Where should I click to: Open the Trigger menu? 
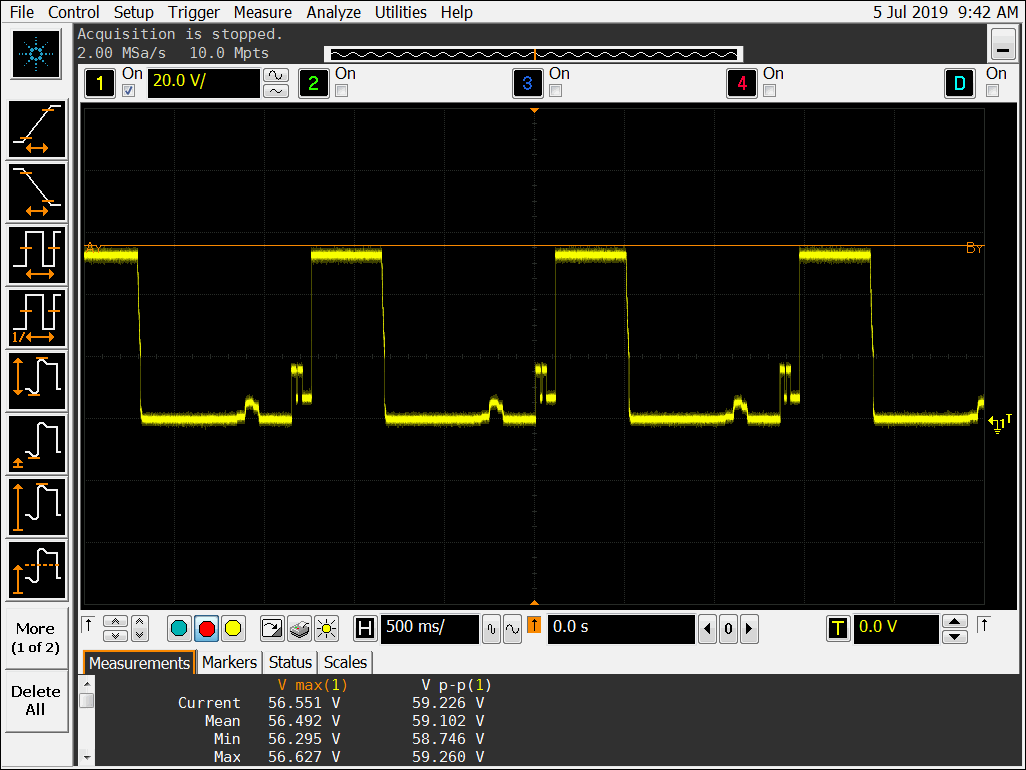tap(194, 12)
